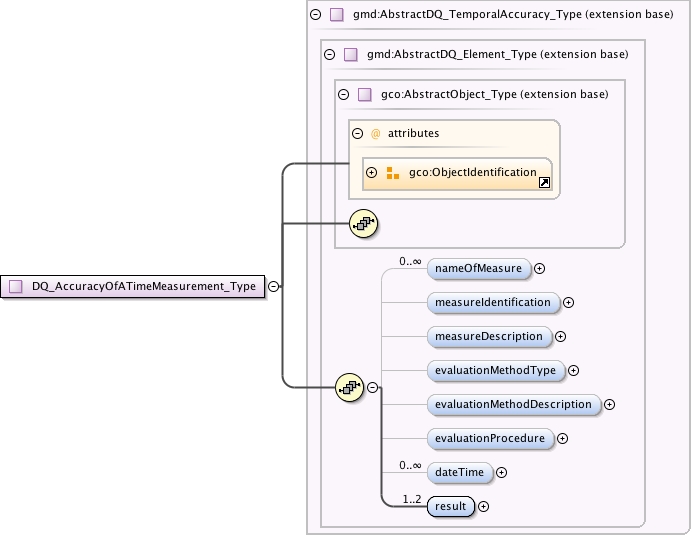Image resolution: width=692 pixels, height=536 pixels.
Task: Collapse gmd:AbstractDQ_TemporalAccuracy_Type extension base
Action: (x=316, y=15)
